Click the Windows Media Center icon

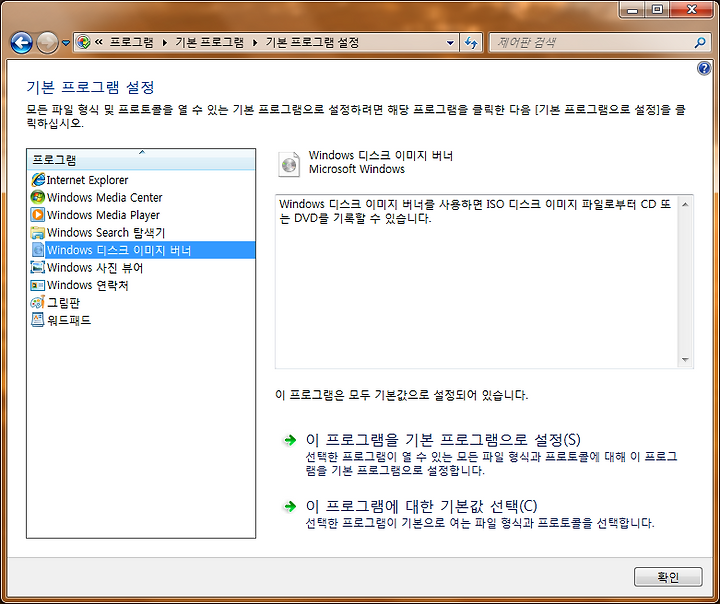[x=38, y=197]
